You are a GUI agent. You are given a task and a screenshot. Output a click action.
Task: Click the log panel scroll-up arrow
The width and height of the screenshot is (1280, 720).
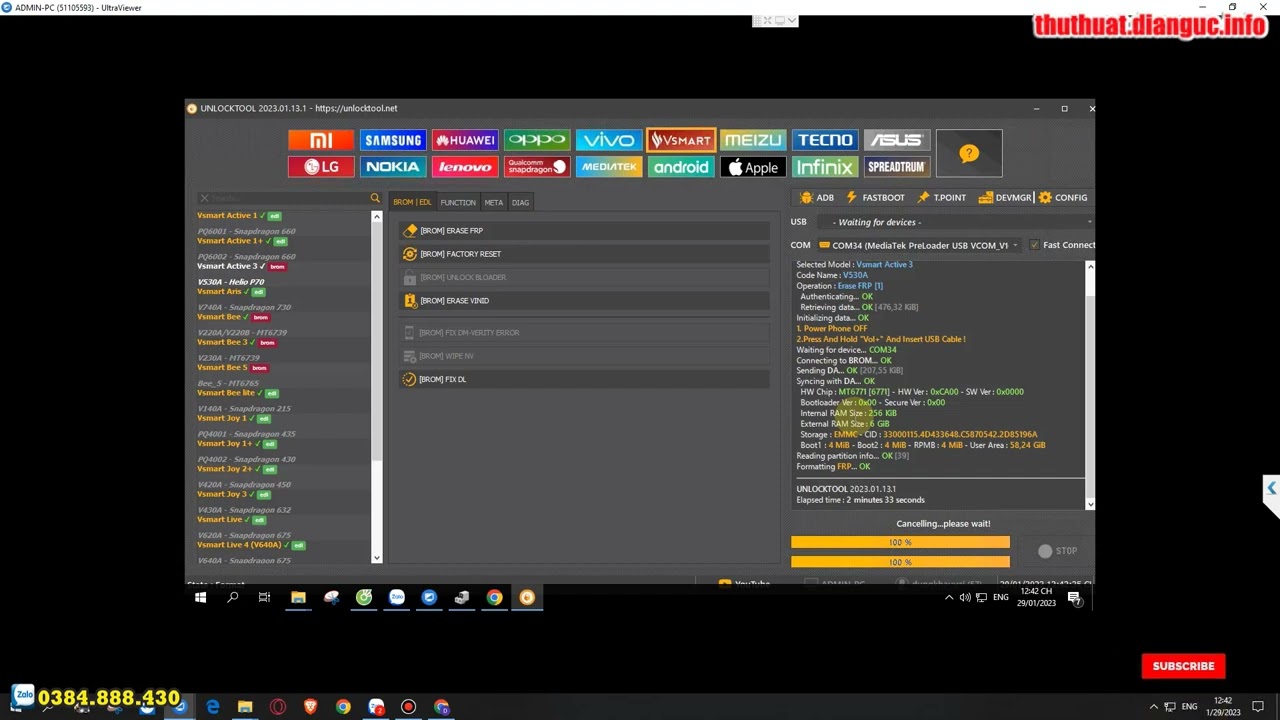click(x=1090, y=267)
